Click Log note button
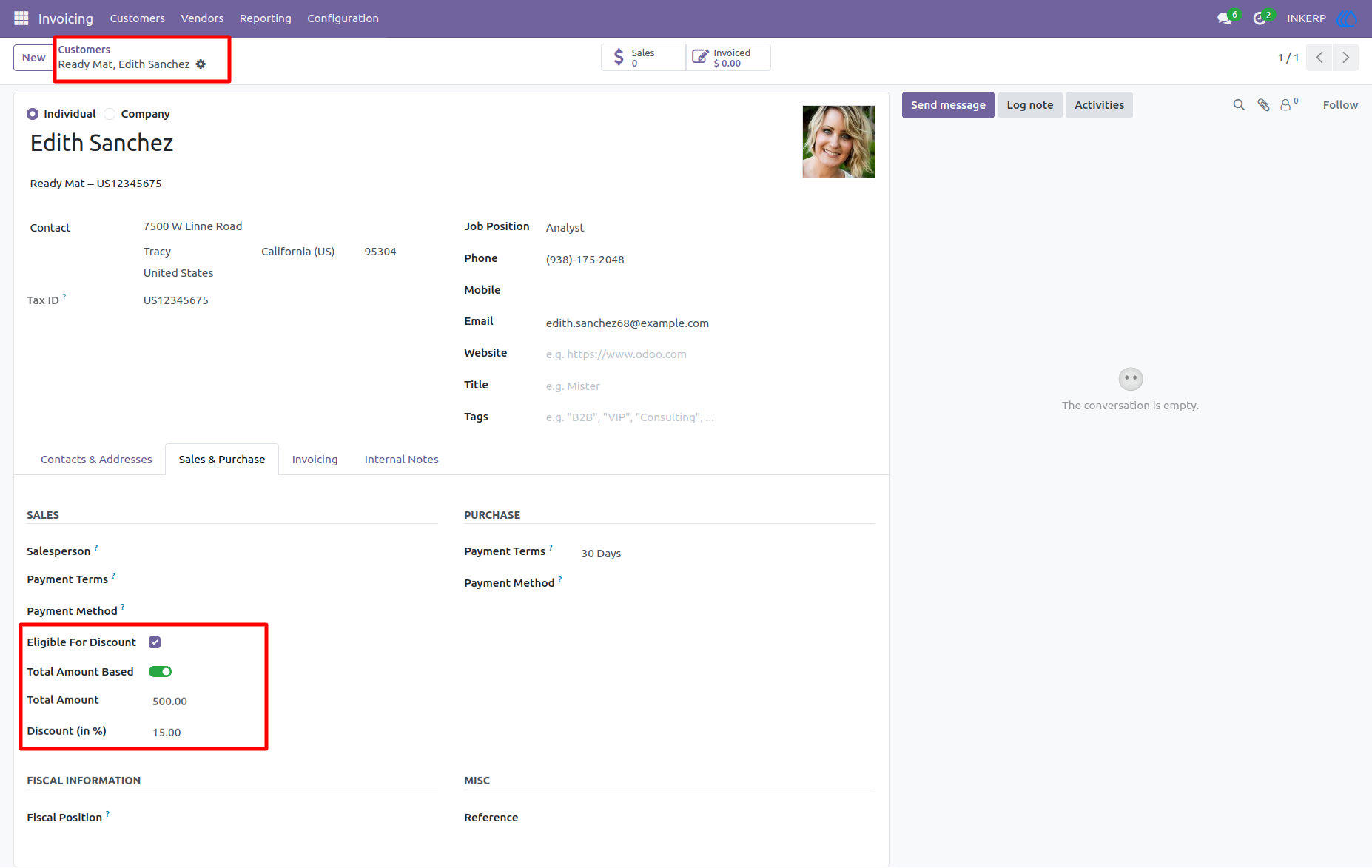 pos(1030,105)
